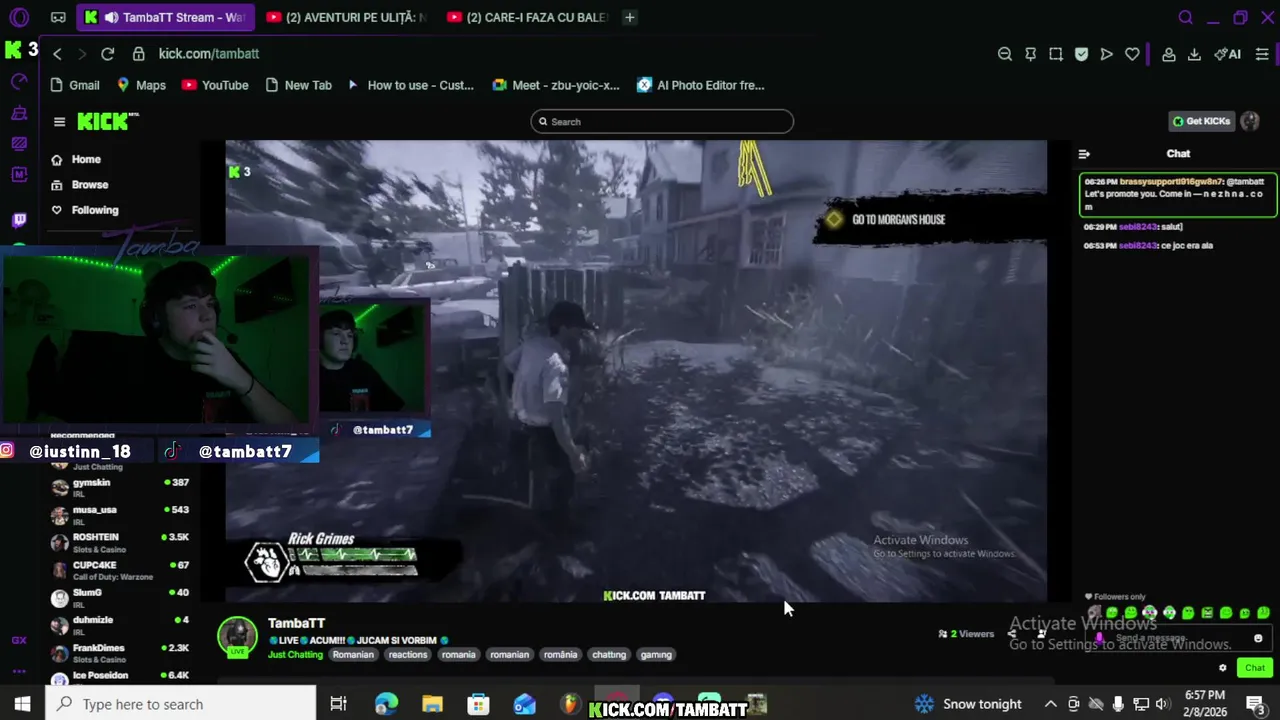Screen dimensions: 1280x720
Task: Collapse the chat panel
Action: point(1084,154)
